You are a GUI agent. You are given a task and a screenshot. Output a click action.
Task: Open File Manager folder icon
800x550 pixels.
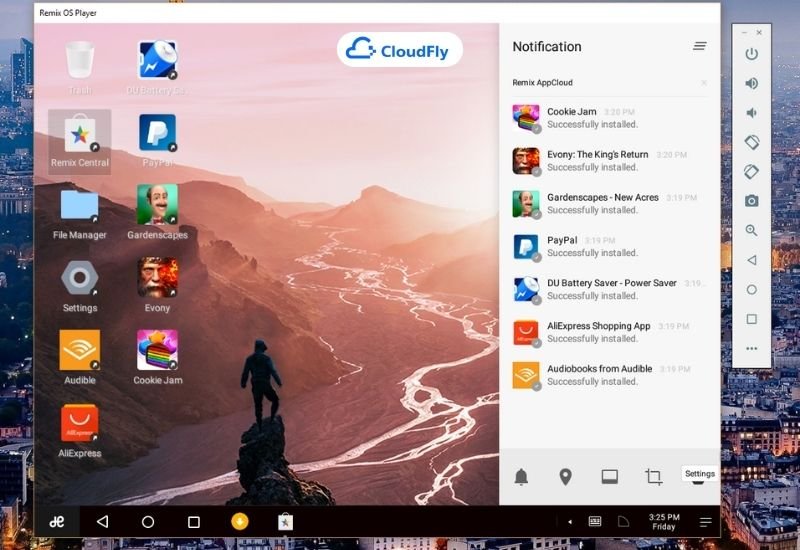[x=80, y=205]
